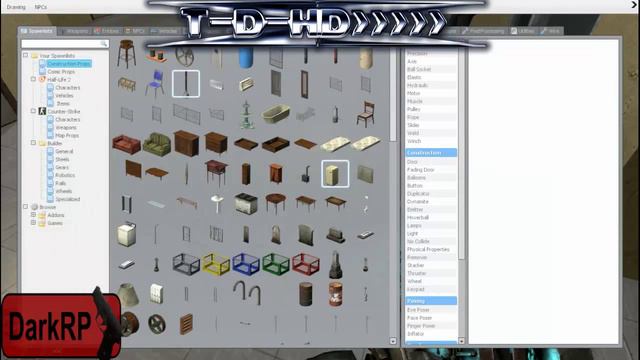Spawn the old stove prop

pyautogui.click(x=246, y=203)
